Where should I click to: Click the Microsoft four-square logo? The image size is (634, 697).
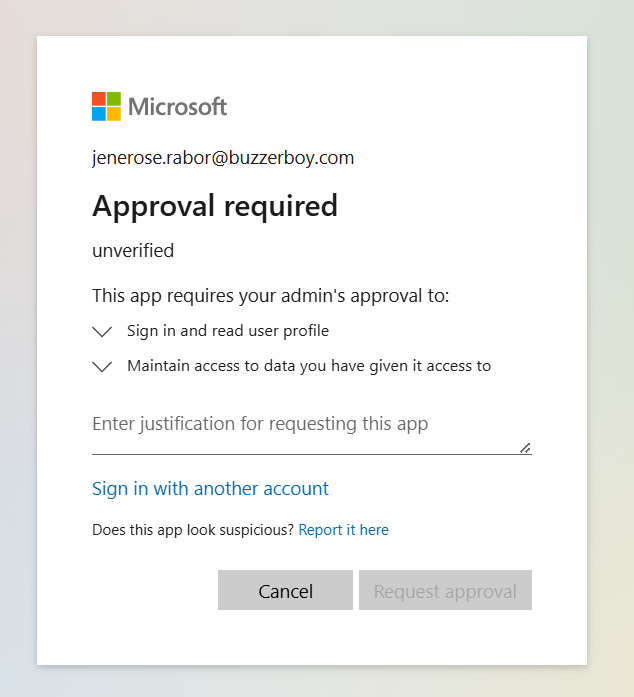[x=106, y=106]
